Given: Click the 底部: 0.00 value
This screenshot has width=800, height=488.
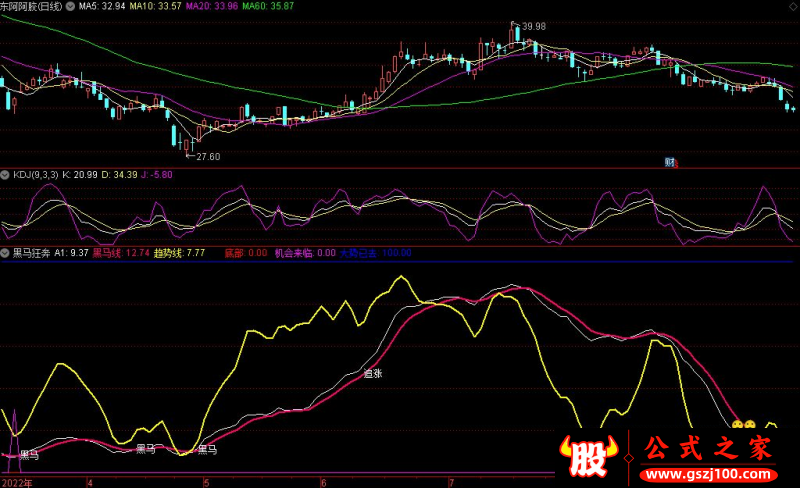Looking at the screenshot, I should tap(246, 253).
